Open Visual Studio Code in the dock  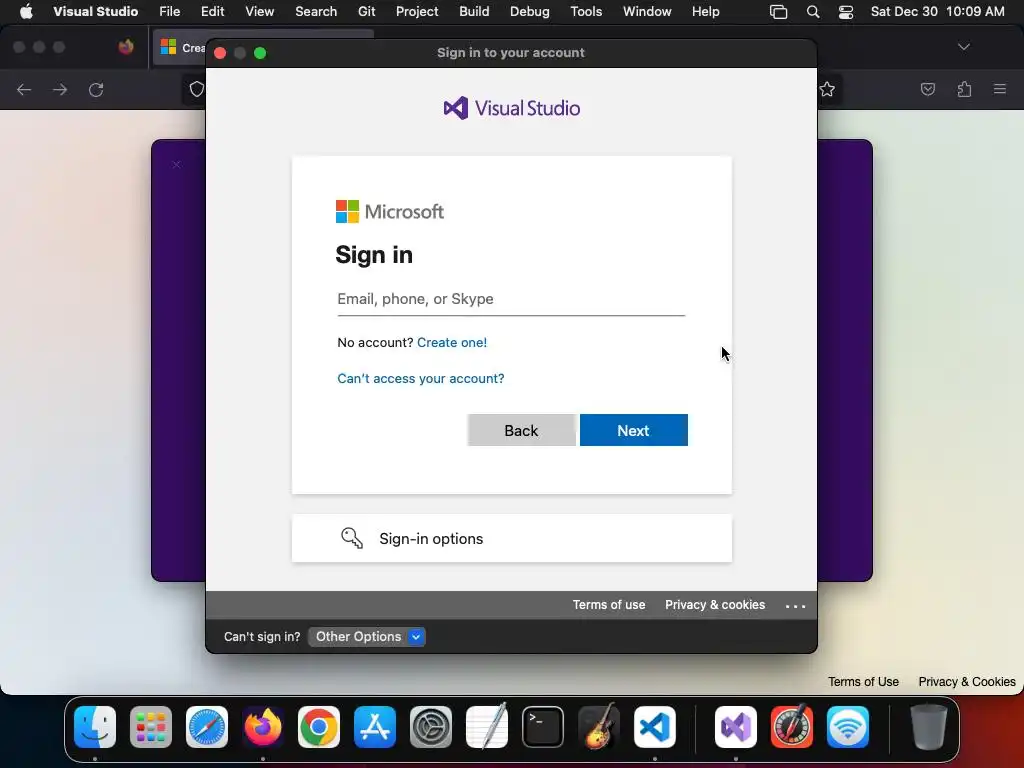654,727
